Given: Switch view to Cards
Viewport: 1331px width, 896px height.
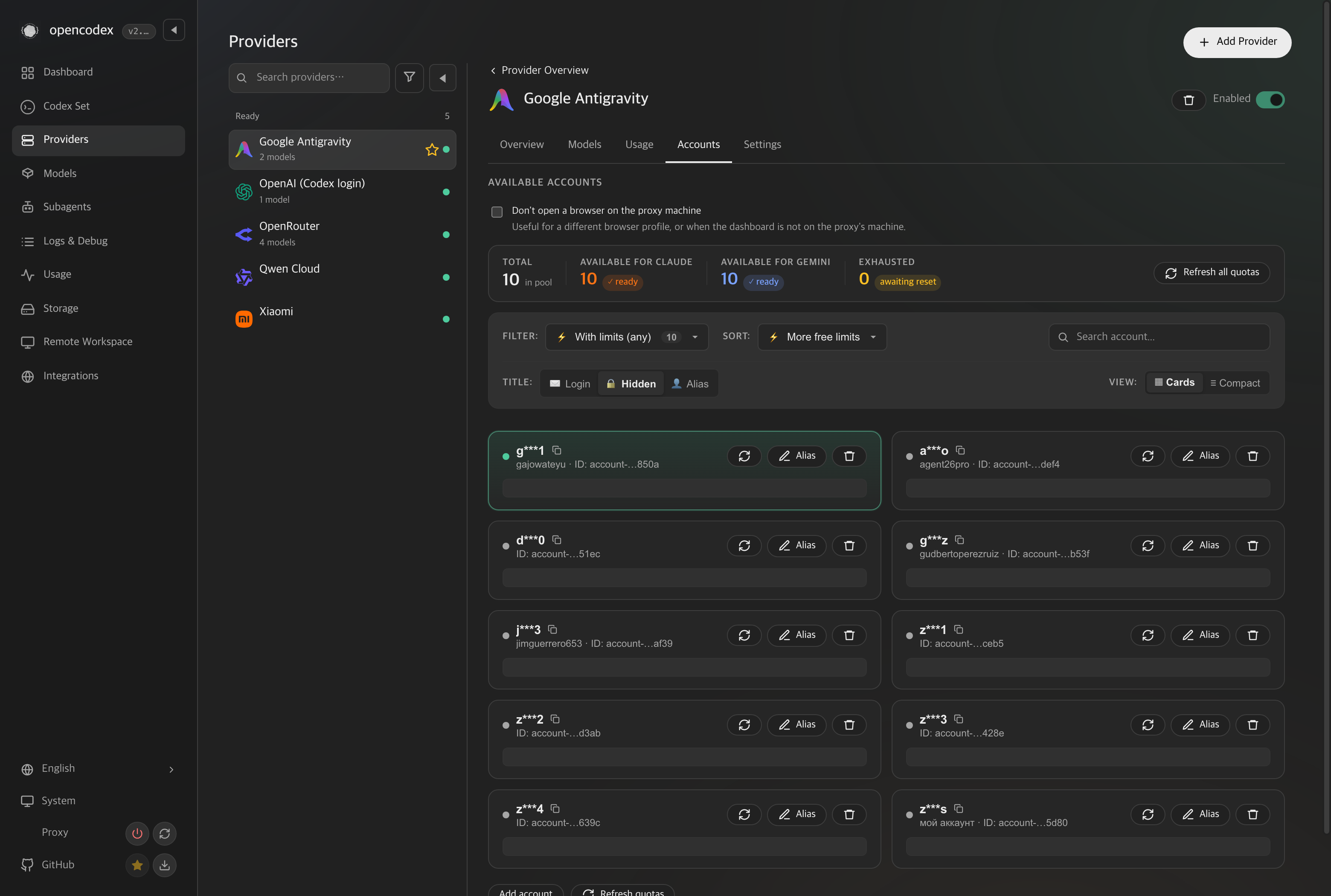Looking at the screenshot, I should click(x=1174, y=382).
